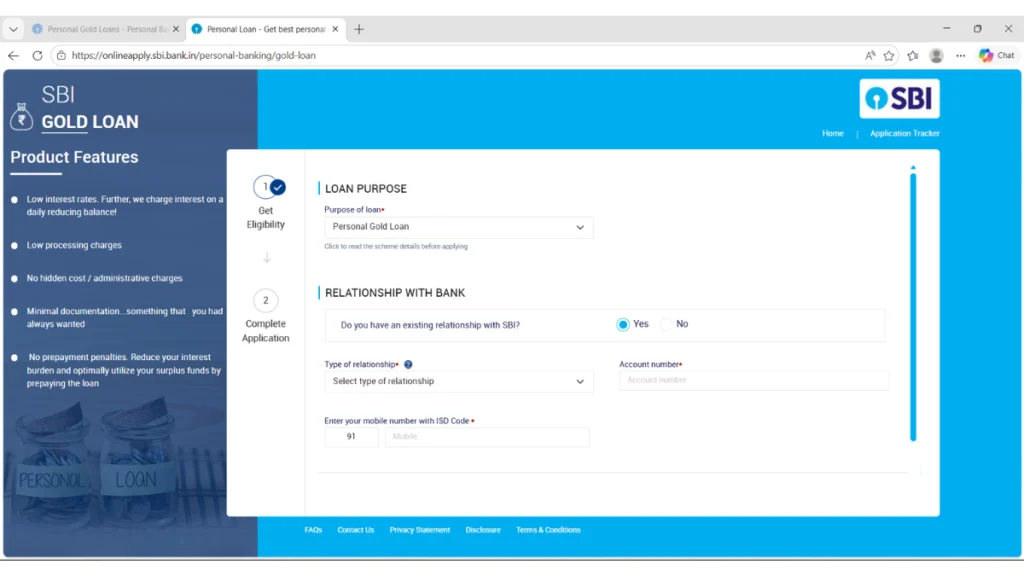The width and height of the screenshot is (1024, 576).
Task: Open Select type of relationship dropdown
Action: [458, 381]
